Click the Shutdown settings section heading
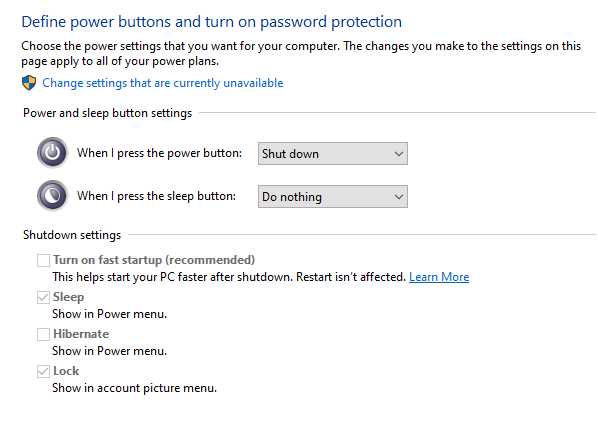598x444 pixels. coord(72,235)
